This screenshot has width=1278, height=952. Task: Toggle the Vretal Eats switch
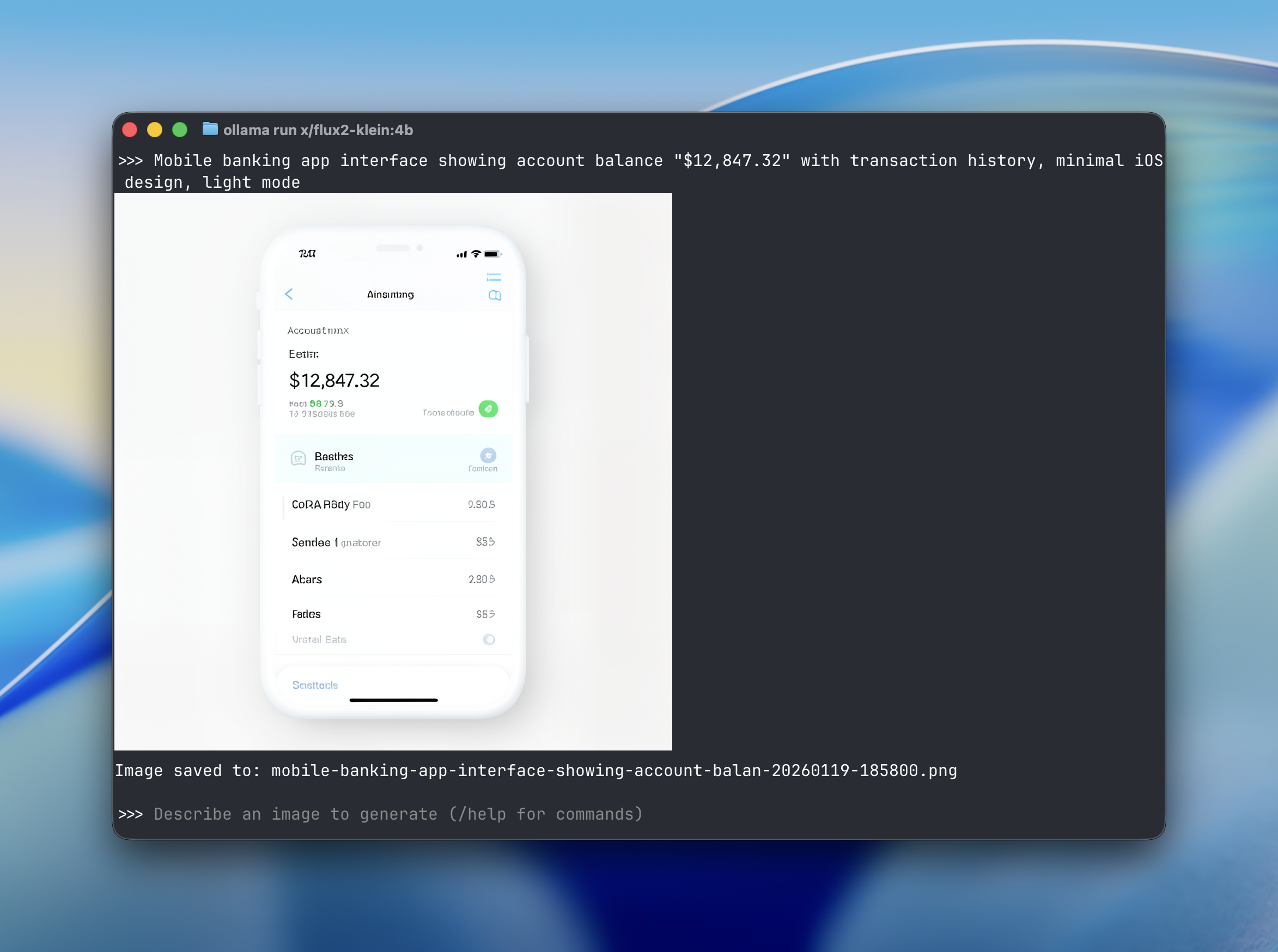point(488,639)
